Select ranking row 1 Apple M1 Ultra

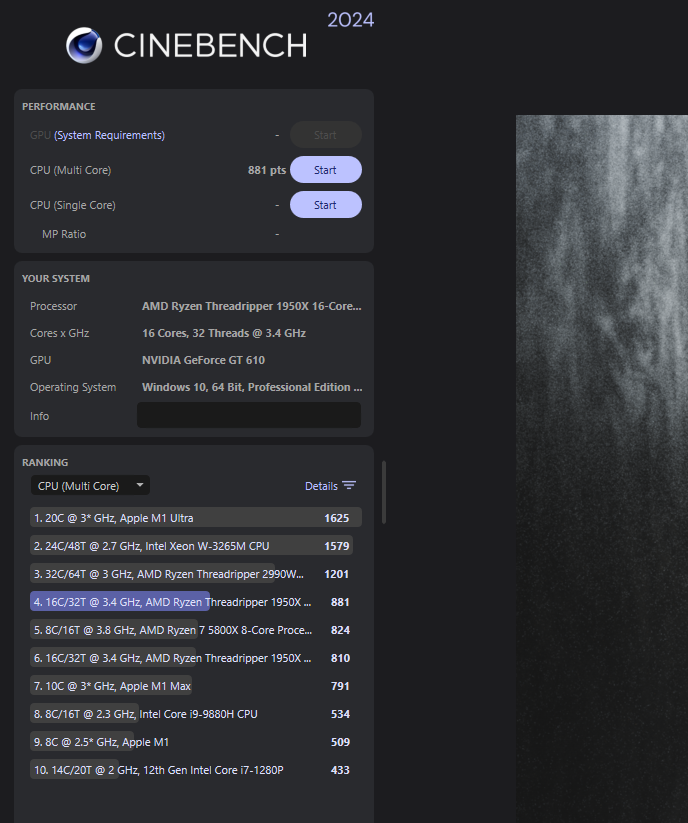196,518
